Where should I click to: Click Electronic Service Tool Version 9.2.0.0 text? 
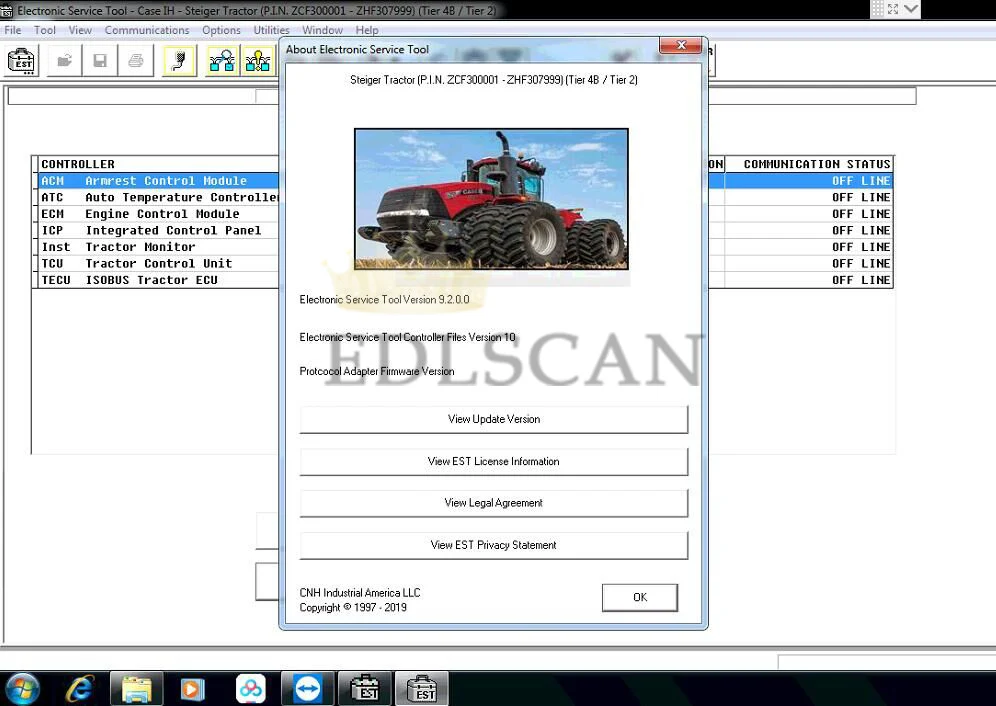pyautogui.click(x=384, y=299)
